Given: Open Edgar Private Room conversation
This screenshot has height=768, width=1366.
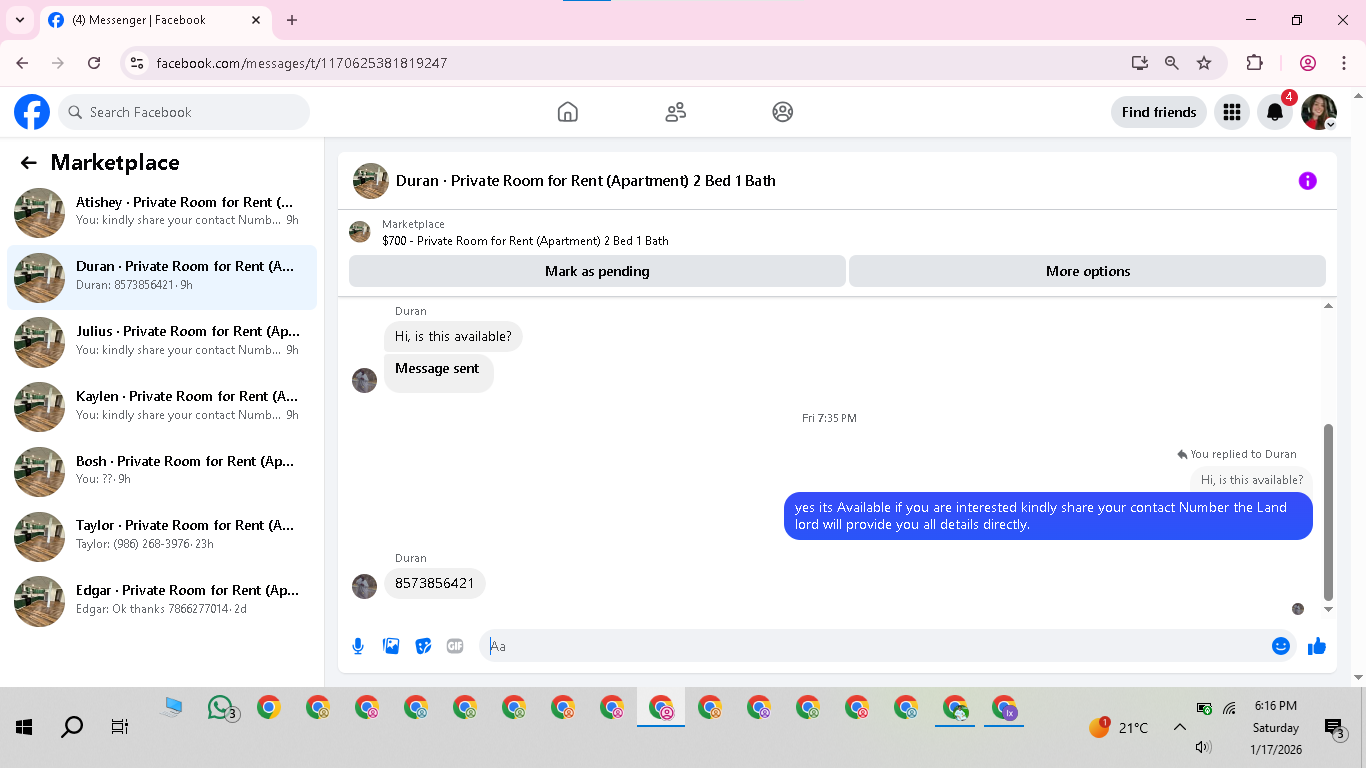Looking at the screenshot, I should coord(162,602).
